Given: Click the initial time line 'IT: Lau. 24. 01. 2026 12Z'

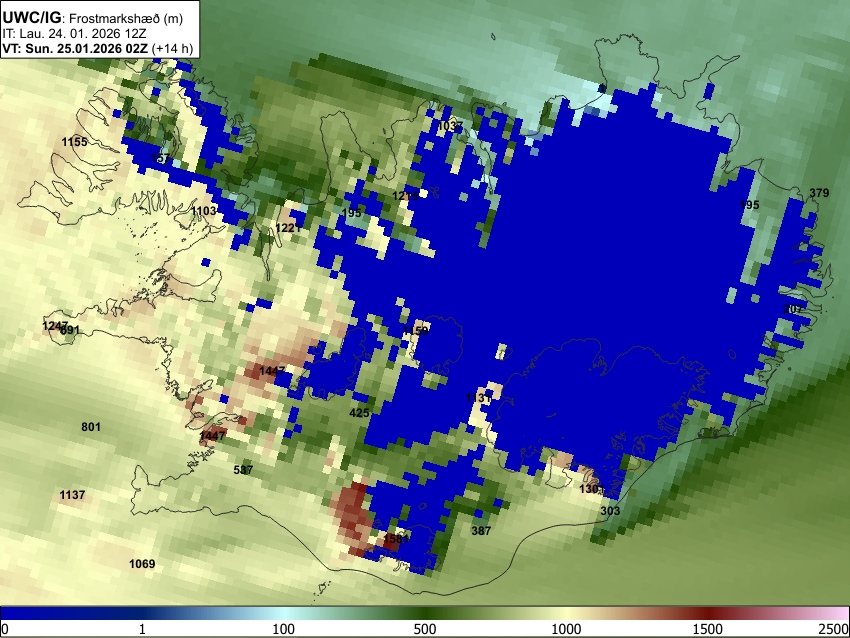Looking at the screenshot, I should pos(74,34).
